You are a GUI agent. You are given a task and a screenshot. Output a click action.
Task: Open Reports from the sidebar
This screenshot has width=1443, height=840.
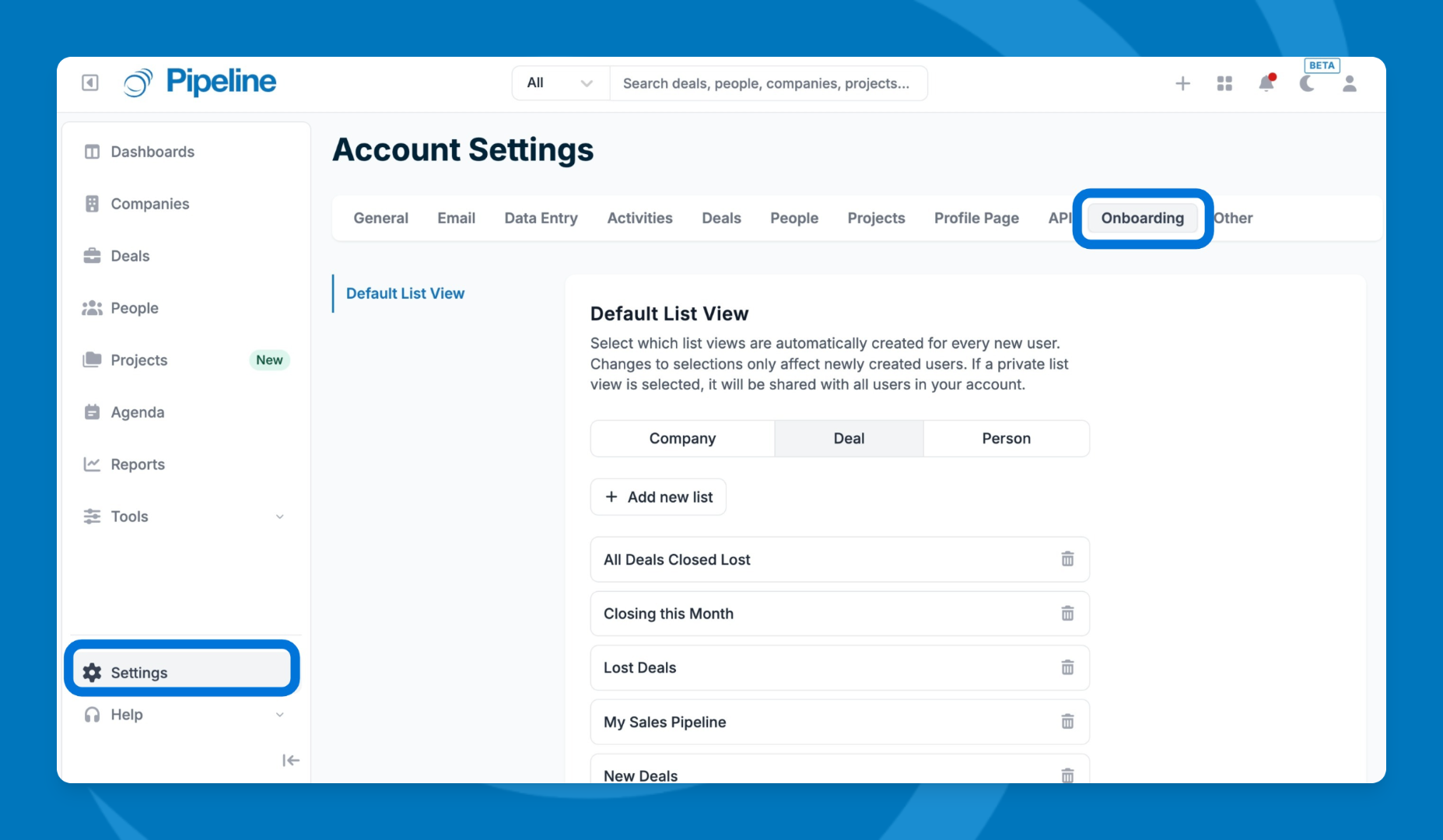(138, 464)
